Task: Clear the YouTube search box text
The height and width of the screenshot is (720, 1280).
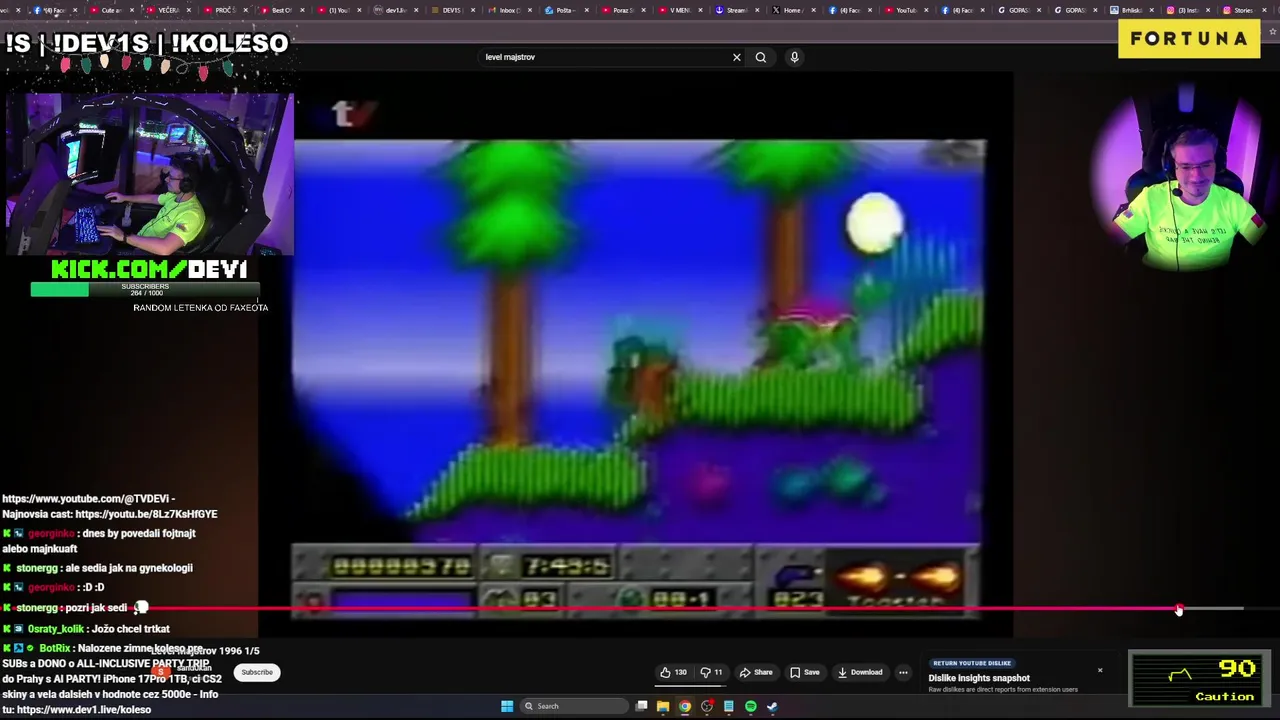Action: (x=737, y=57)
